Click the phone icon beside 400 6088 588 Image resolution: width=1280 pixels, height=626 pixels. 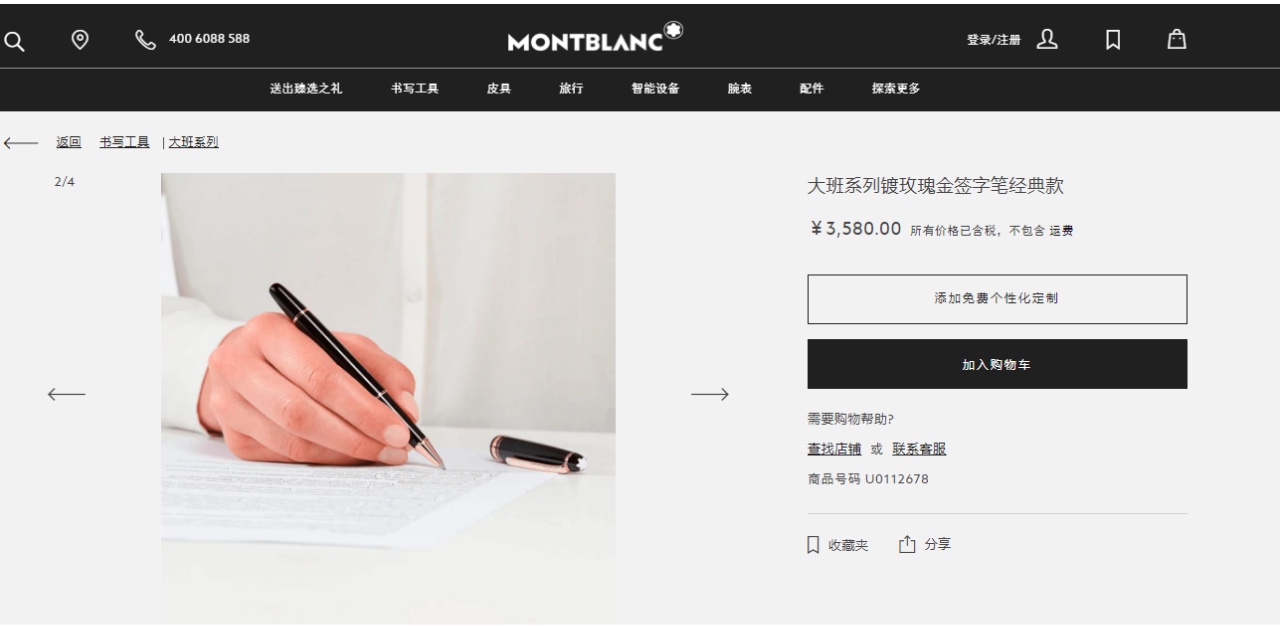tap(146, 39)
